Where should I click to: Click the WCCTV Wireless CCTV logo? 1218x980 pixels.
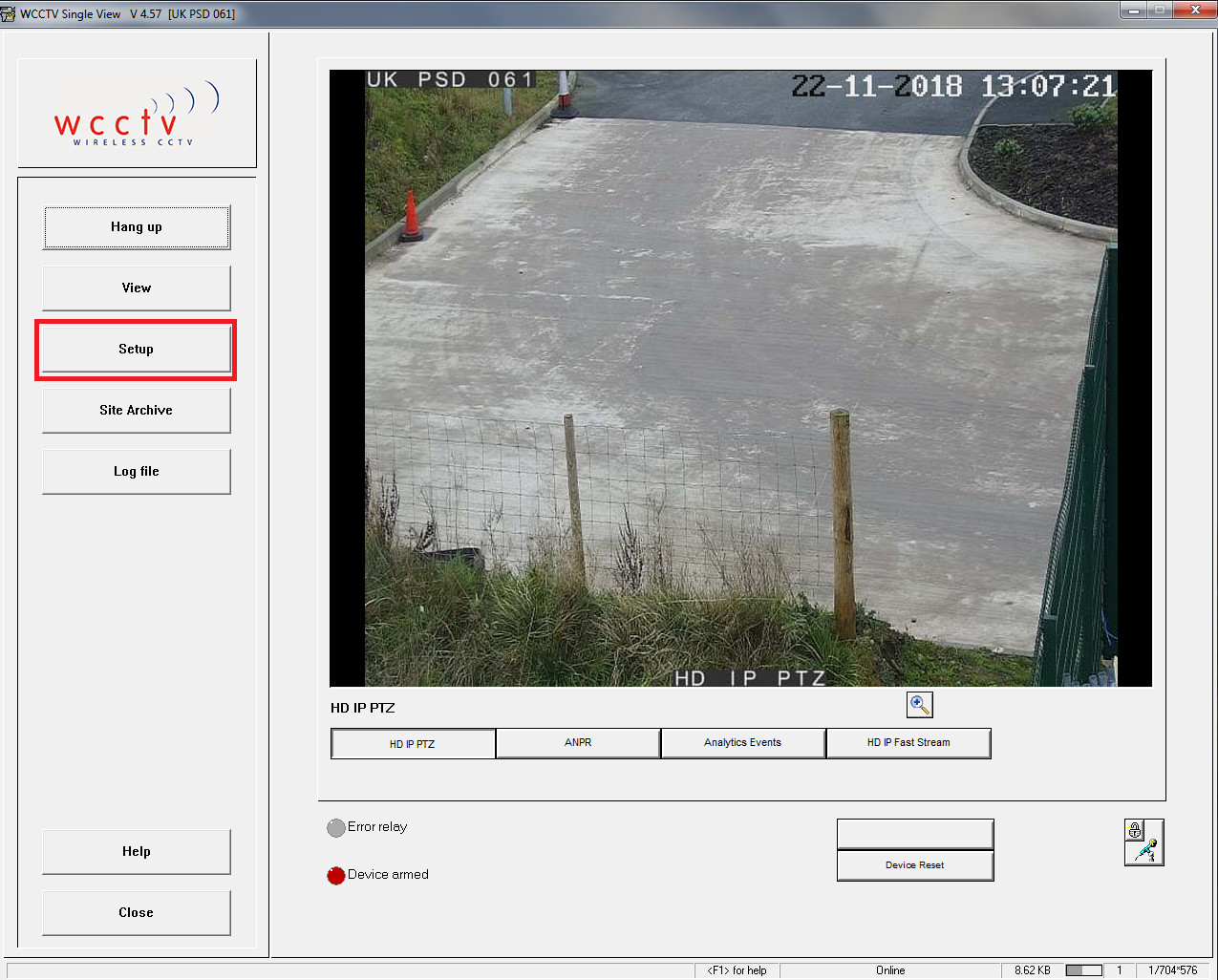[137, 114]
